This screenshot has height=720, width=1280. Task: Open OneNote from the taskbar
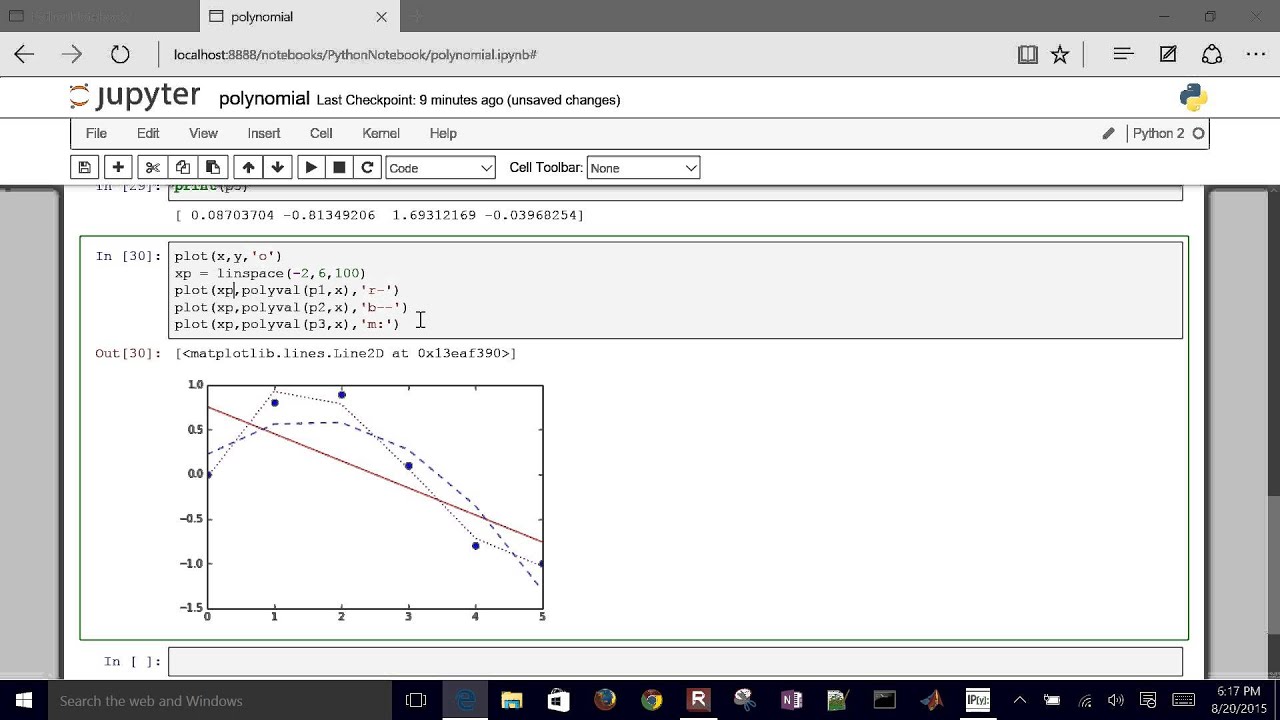[x=791, y=700]
